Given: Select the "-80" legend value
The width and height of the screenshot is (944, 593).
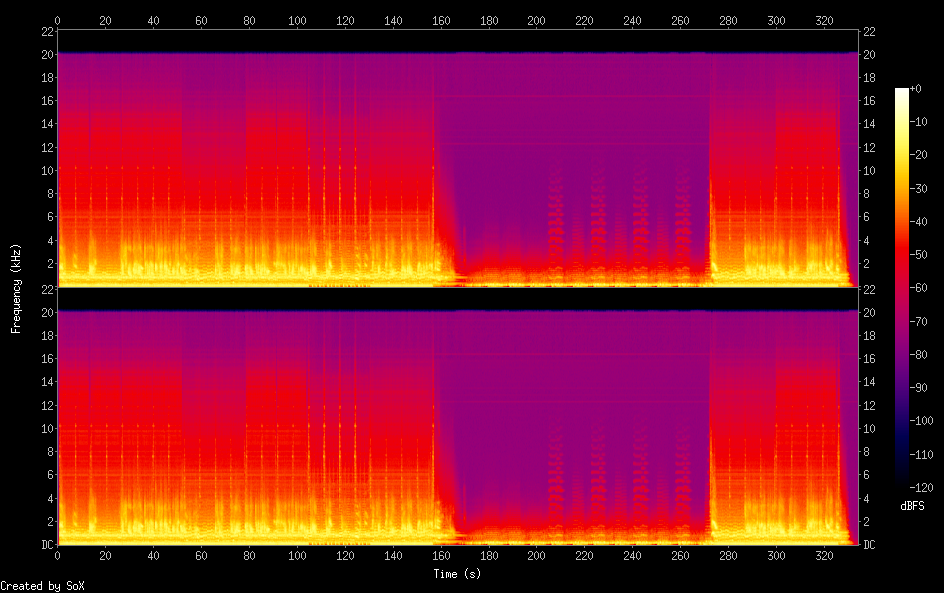Looking at the screenshot, I should click(x=918, y=355).
